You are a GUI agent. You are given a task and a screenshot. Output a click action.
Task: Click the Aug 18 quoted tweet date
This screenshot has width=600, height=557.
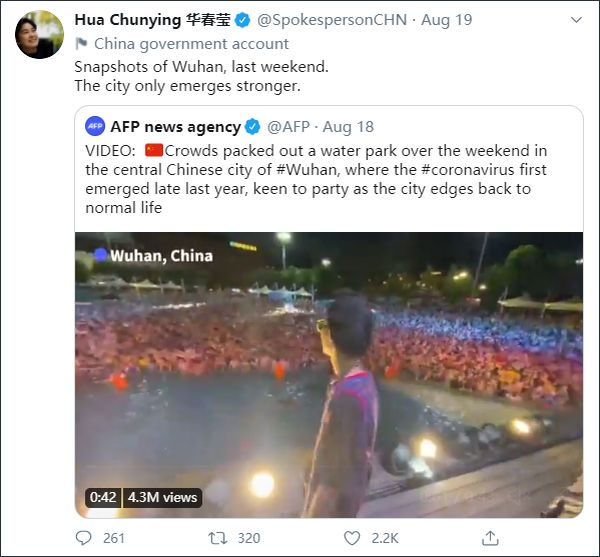tap(348, 127)
